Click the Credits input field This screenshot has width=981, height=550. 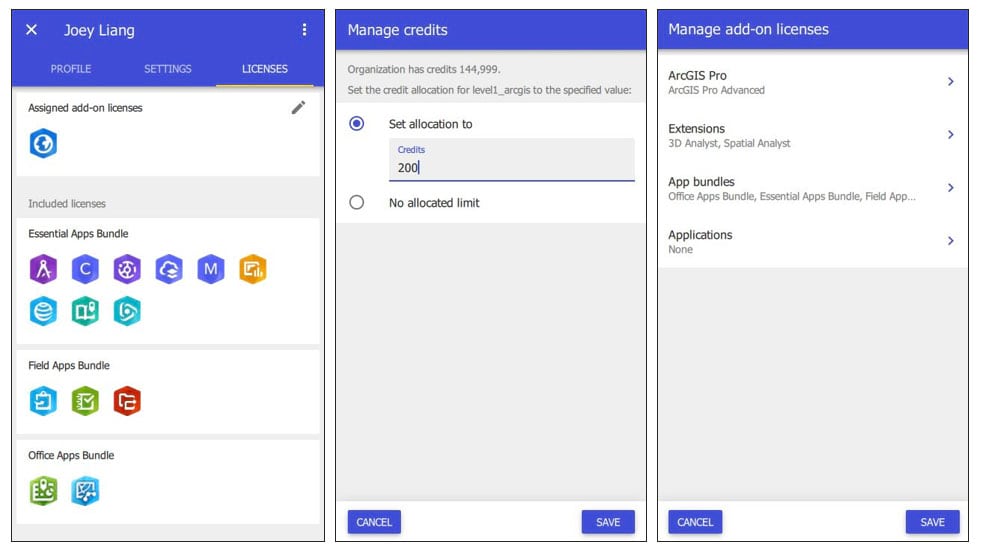[511, 160]
